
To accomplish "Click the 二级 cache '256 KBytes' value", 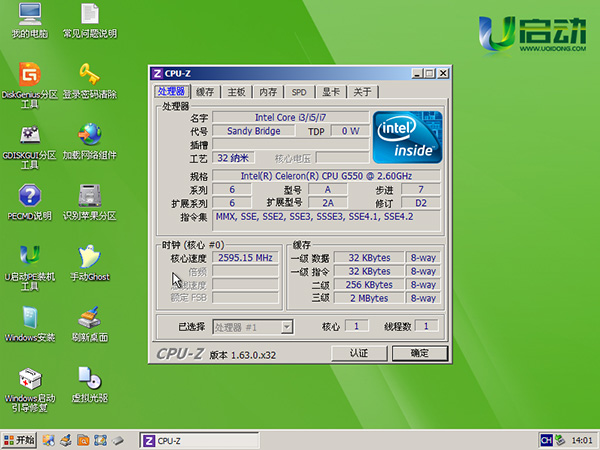I will click(x=369, y=285).
